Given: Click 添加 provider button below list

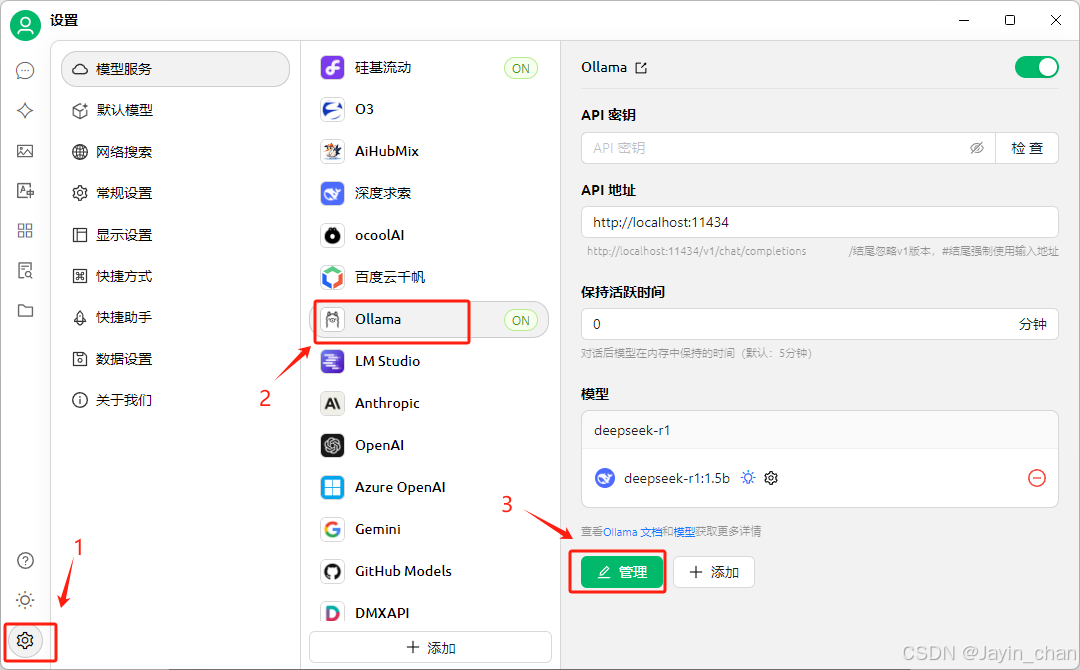Looking at the screenshot, I should [430, 648].
